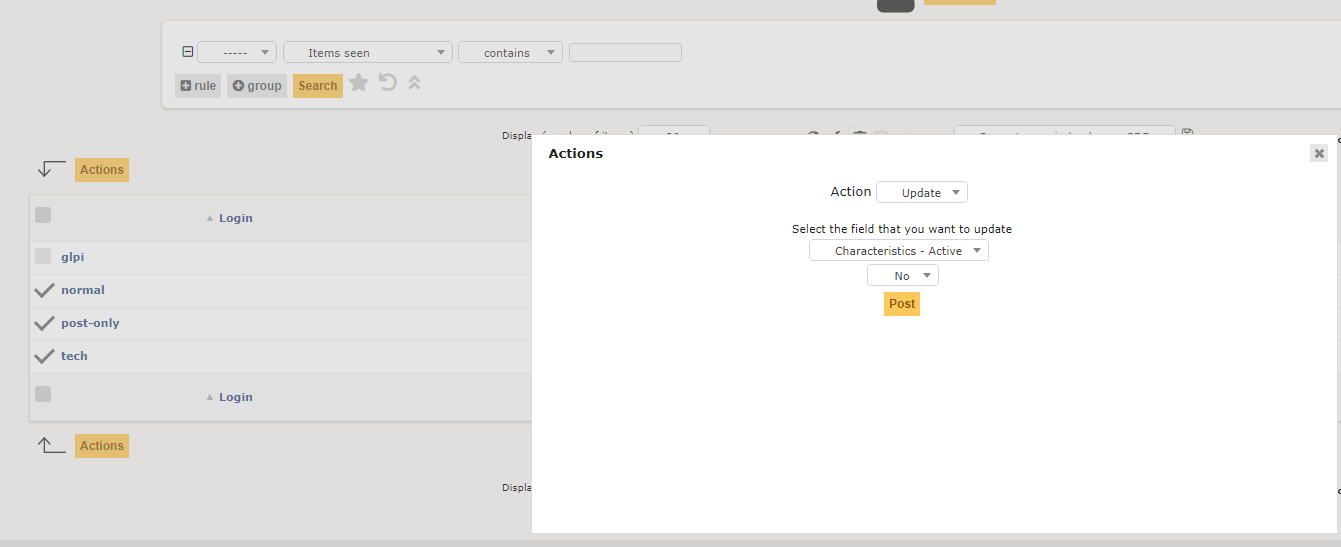
Task: Uncheck the post-only user row
Action: (44, 323)
